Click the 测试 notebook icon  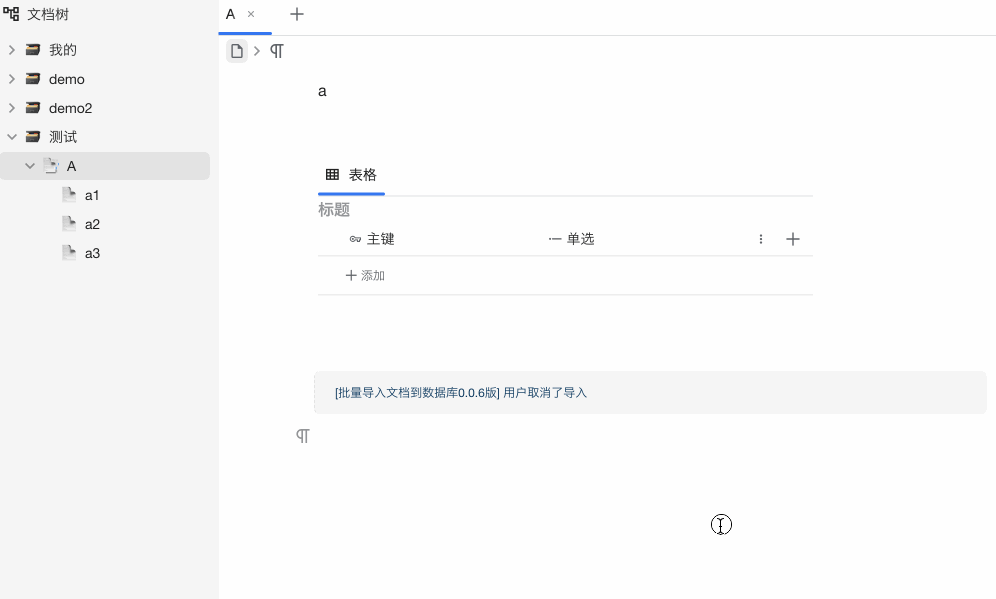coord(33,137)
